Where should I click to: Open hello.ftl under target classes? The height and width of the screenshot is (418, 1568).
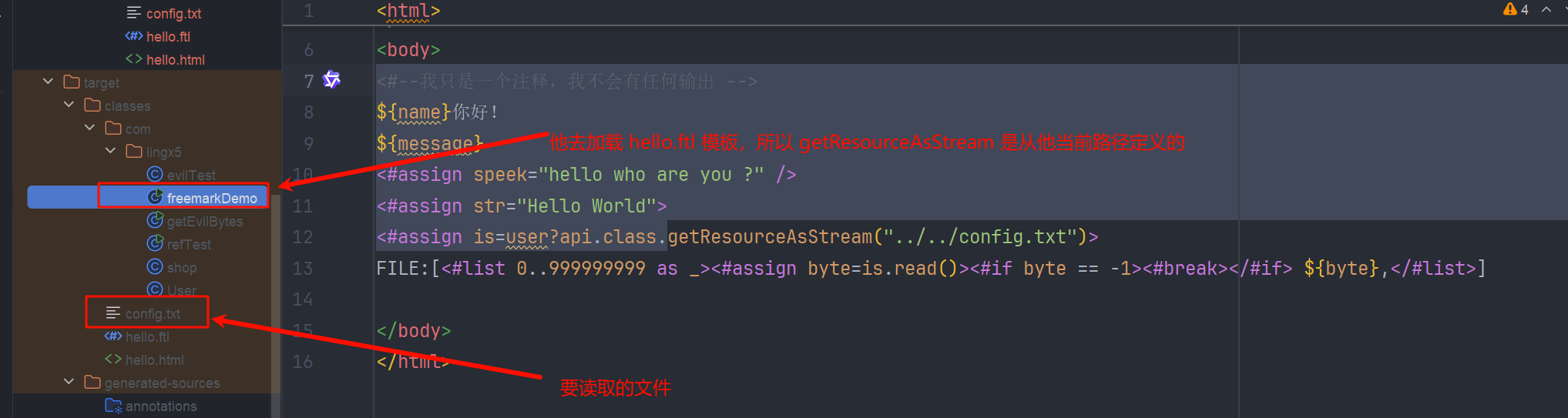pyautogui.click(x=146, y=336)
